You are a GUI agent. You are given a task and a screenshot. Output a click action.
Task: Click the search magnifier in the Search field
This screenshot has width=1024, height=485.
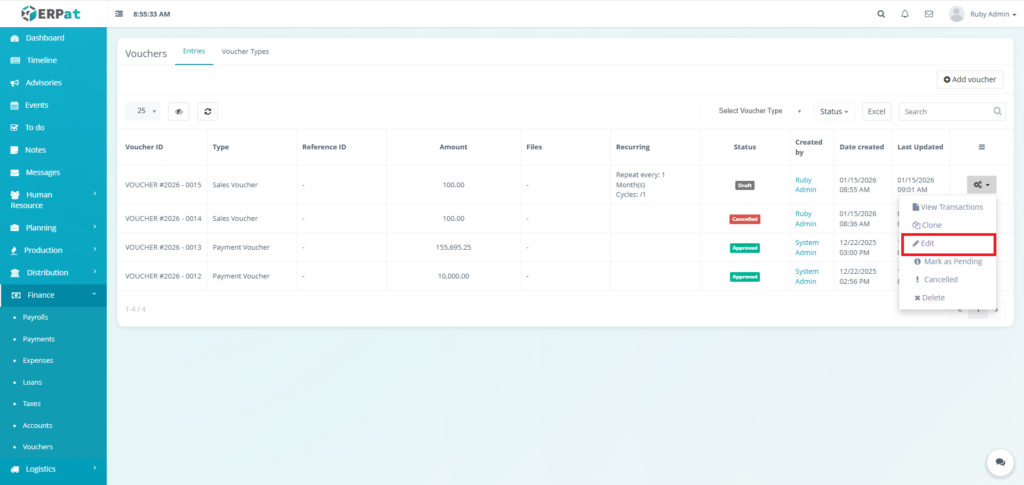tap(998, 111)
